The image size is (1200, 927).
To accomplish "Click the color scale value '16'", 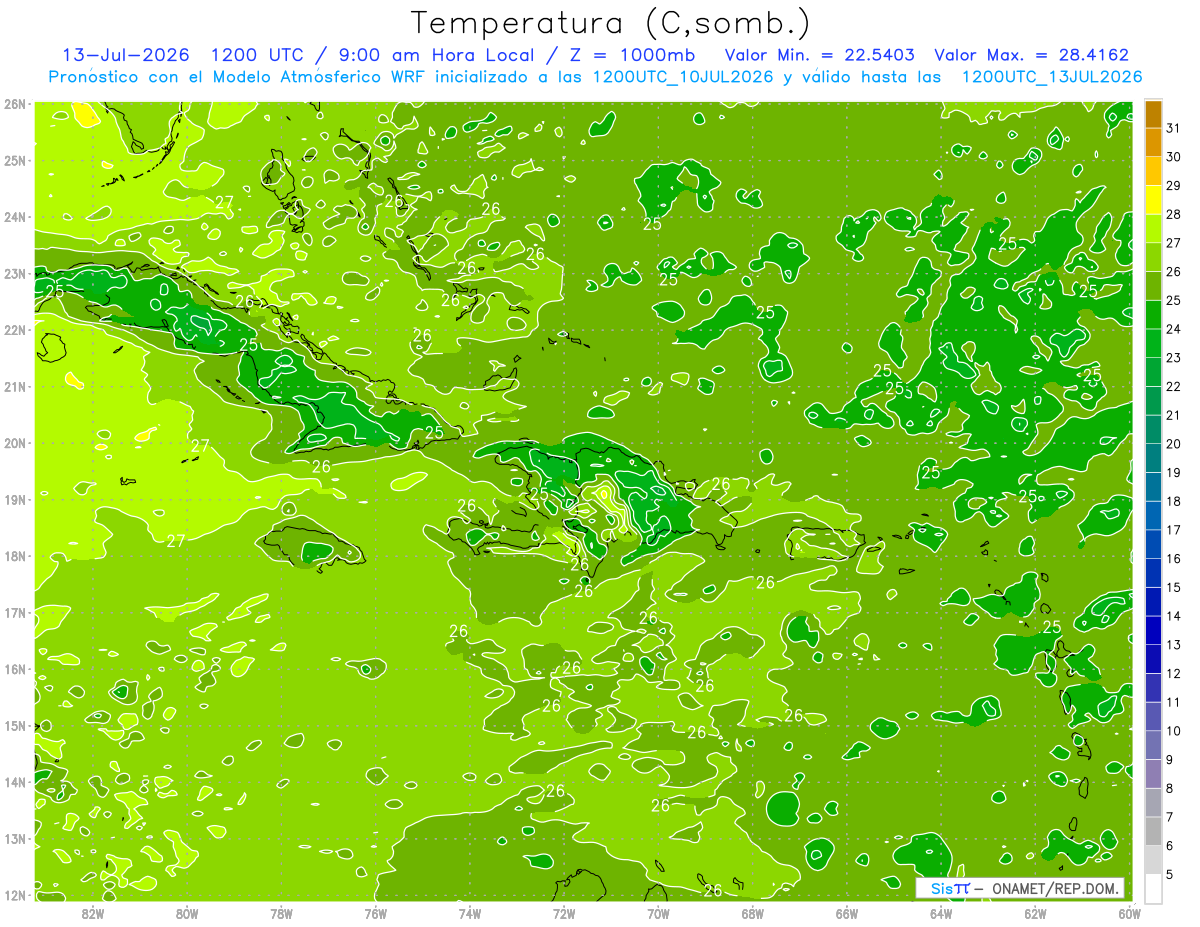I will coord(1173,559).
